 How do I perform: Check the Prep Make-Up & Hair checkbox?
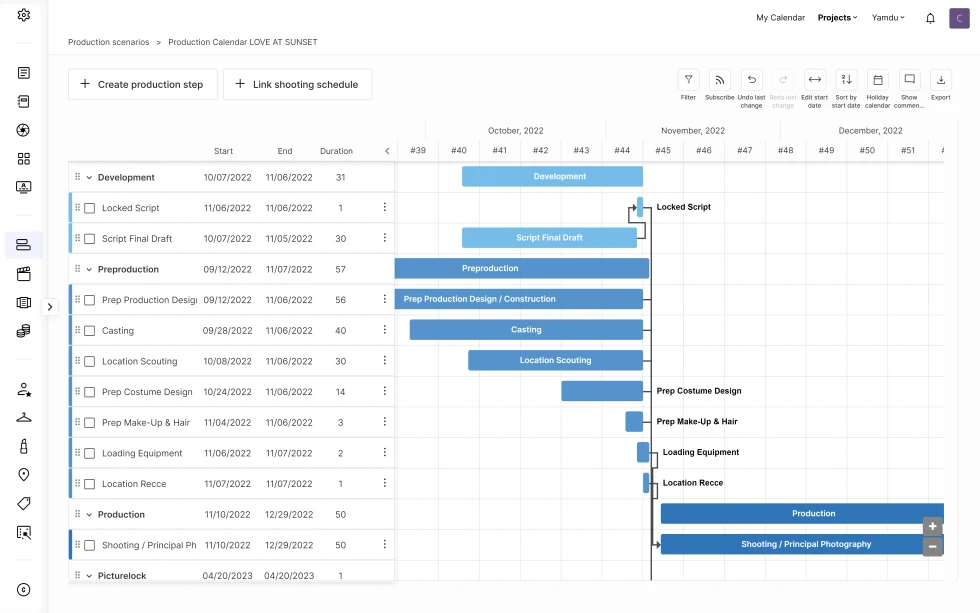click(x=90, y=422)
